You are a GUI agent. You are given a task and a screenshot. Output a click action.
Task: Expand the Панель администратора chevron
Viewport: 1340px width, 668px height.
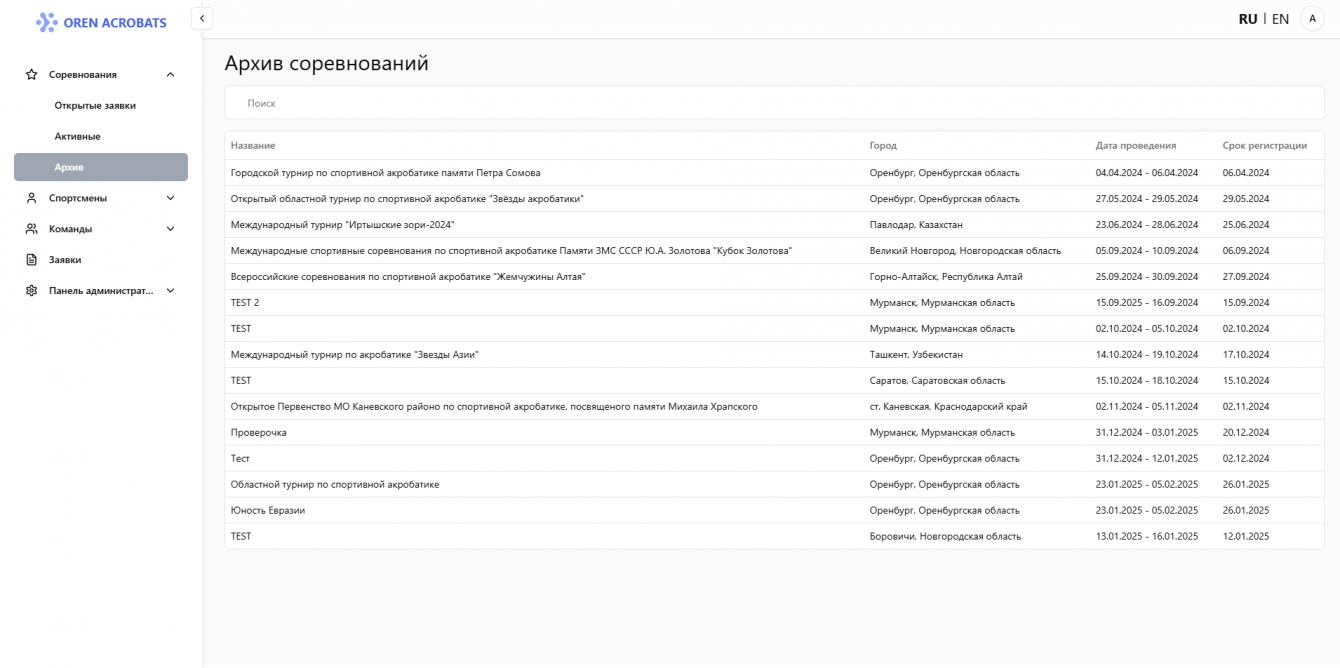pos(170,291)
